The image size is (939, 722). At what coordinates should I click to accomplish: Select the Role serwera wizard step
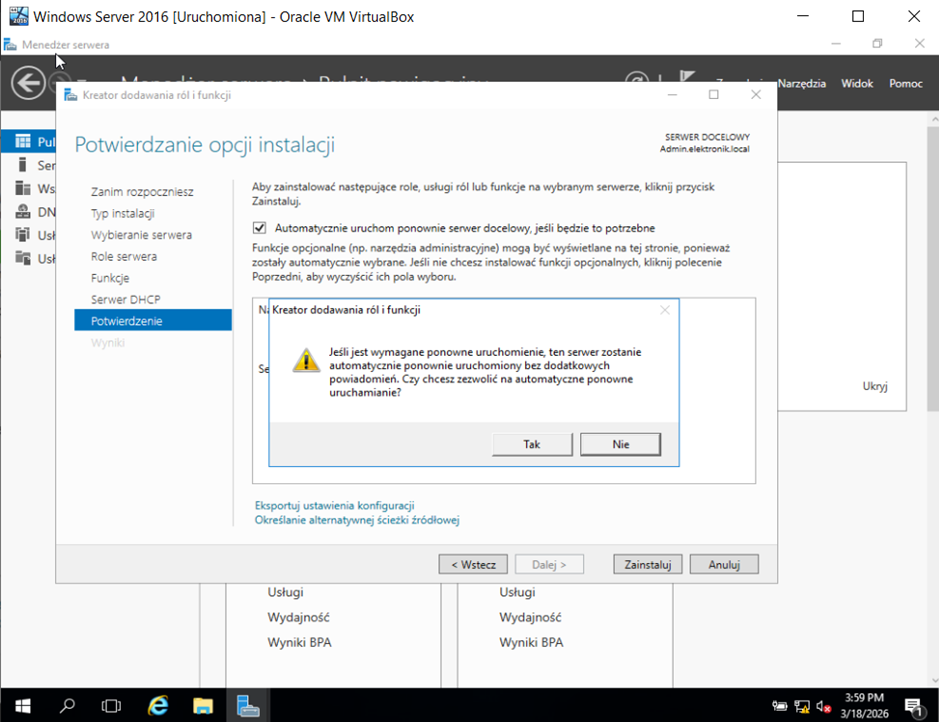(x=123, y=257)
